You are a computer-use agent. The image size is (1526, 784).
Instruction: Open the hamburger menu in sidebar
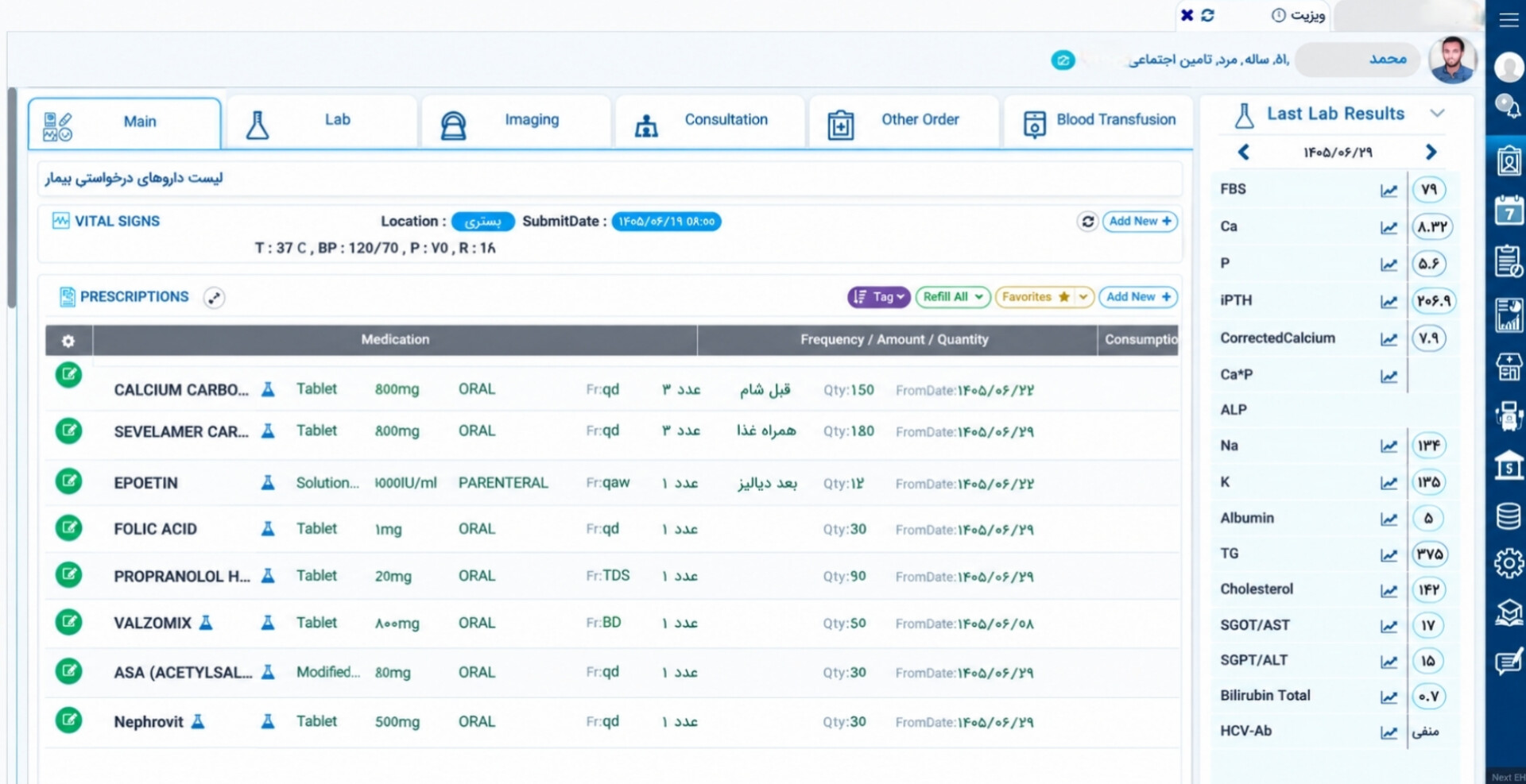pyautogui.click(x=1508, y=20)
